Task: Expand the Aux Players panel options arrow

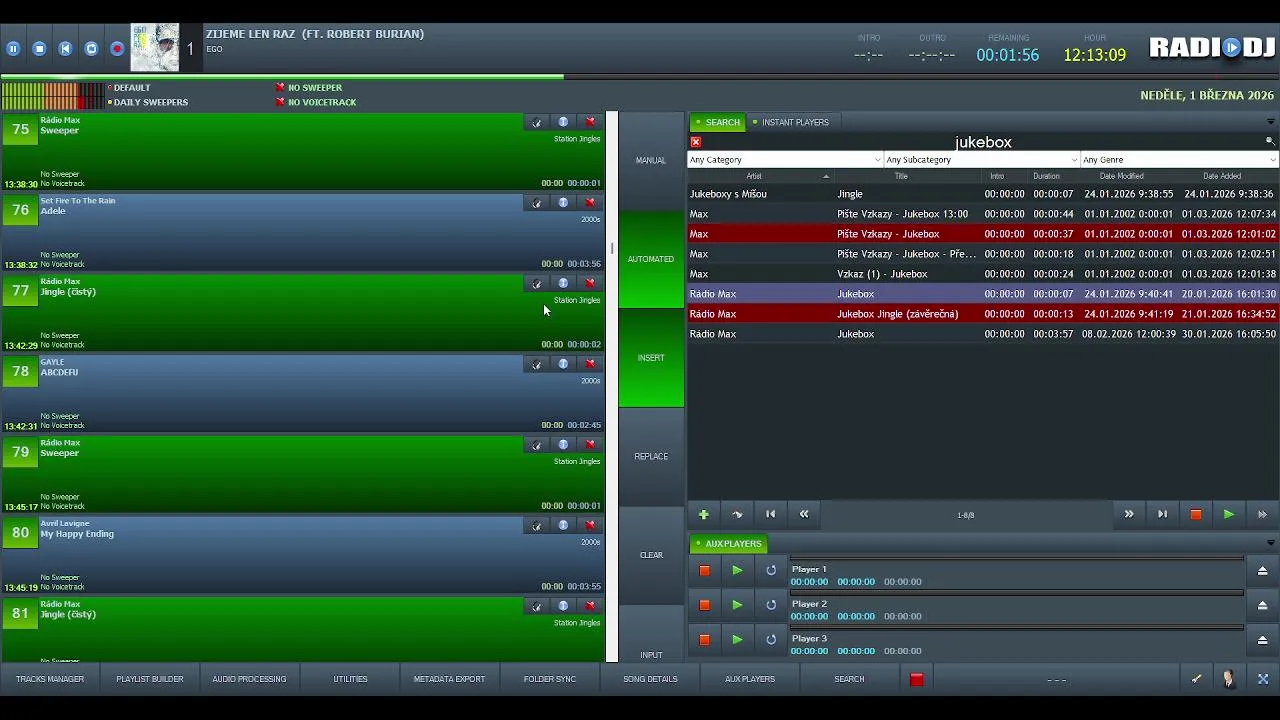Action: pos(1270,543)
